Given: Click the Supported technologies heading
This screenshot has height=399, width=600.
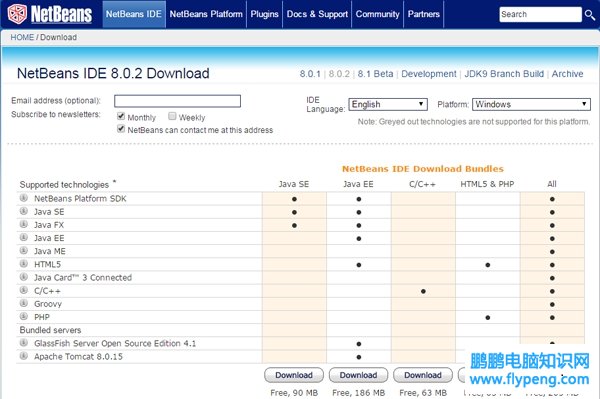Looking at the screenshot, I should pos(64,185).
